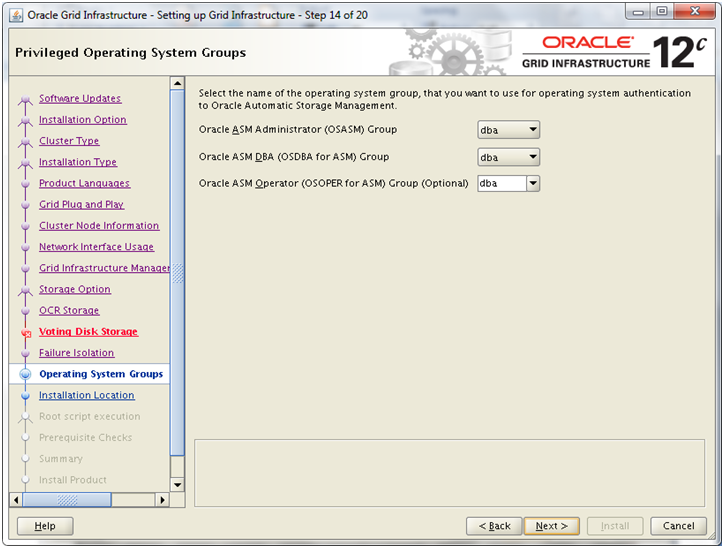The width and height of the screenshot is (724, 548).
Task: Click the current step marker beside Operating System Groups
Action: click(x=25, y=374)
